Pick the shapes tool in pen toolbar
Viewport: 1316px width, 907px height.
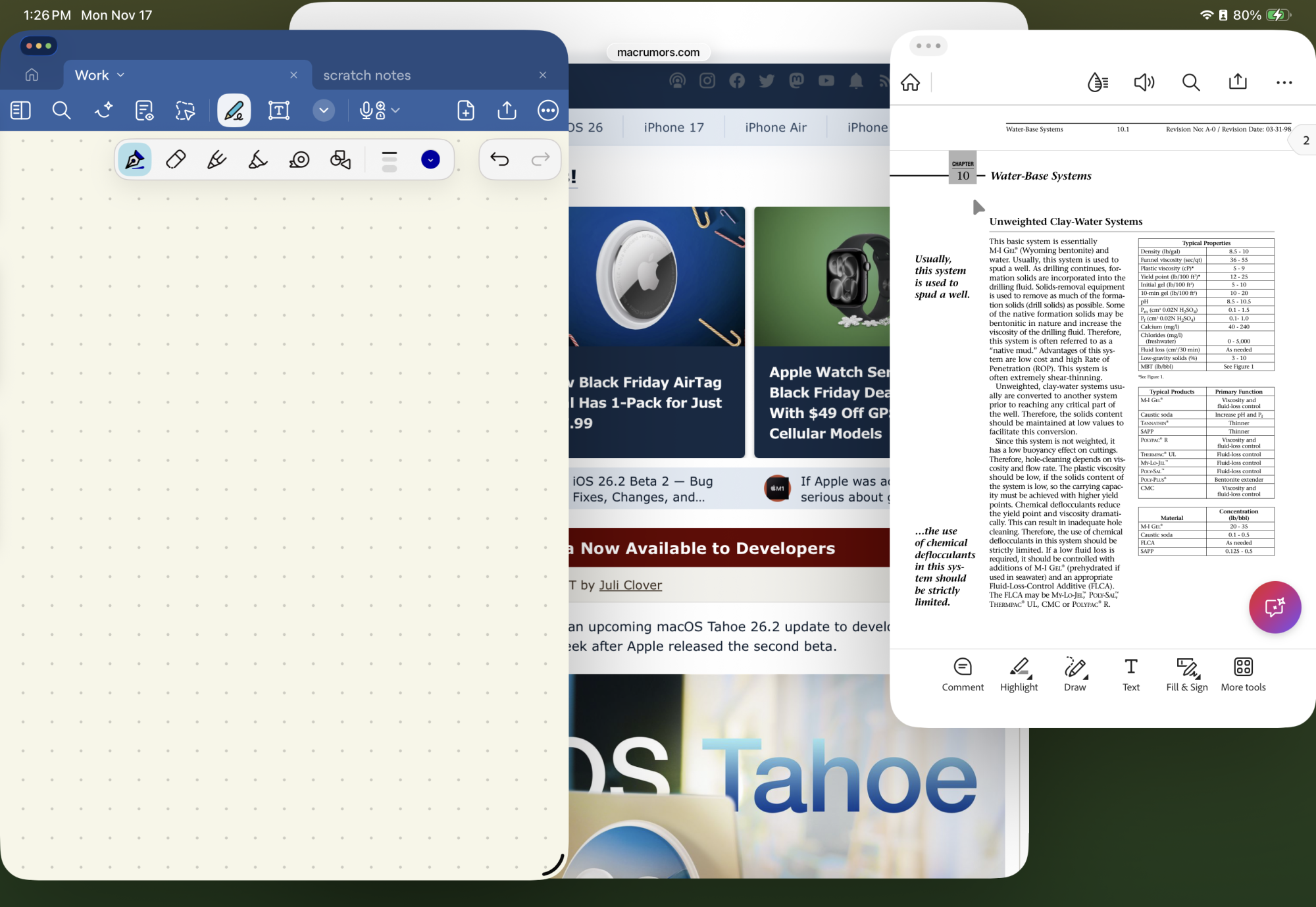(x=340, y=159)
